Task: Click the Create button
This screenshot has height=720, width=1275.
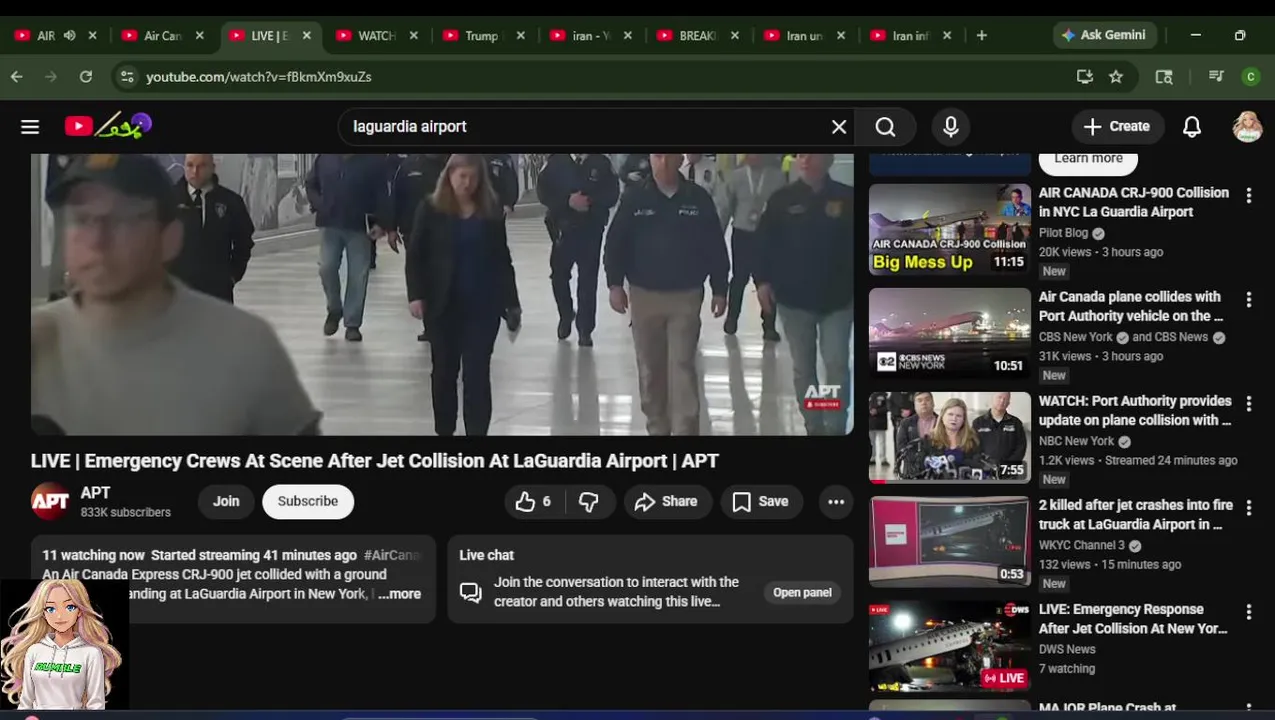Action: pyautogui.click(x=1117, y=127)
